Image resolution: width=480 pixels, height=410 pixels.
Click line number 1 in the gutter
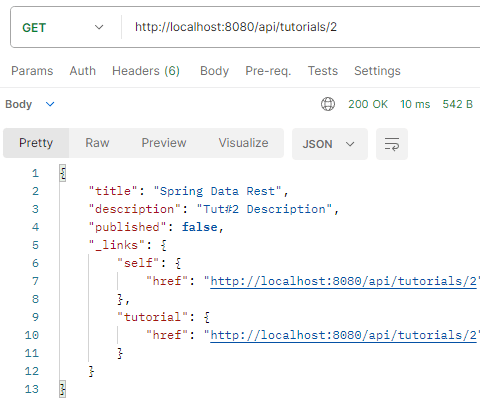(35, 173)
